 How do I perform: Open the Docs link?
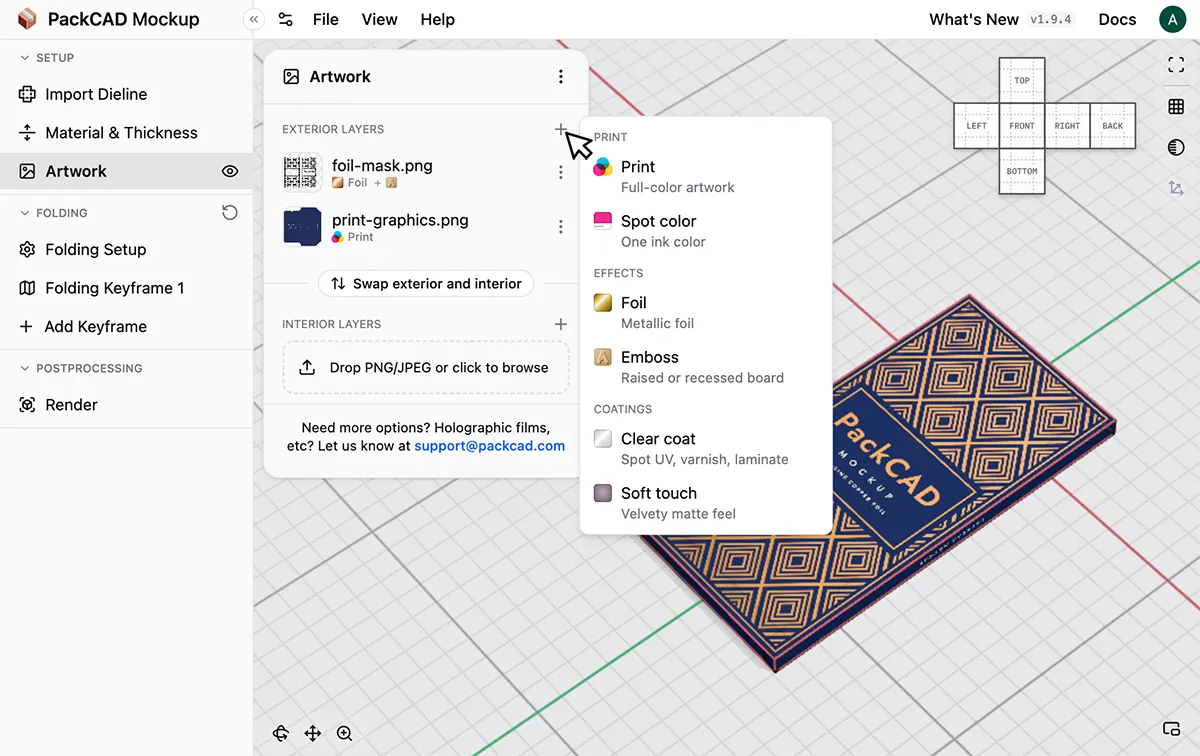click(x=1117, y=19)
